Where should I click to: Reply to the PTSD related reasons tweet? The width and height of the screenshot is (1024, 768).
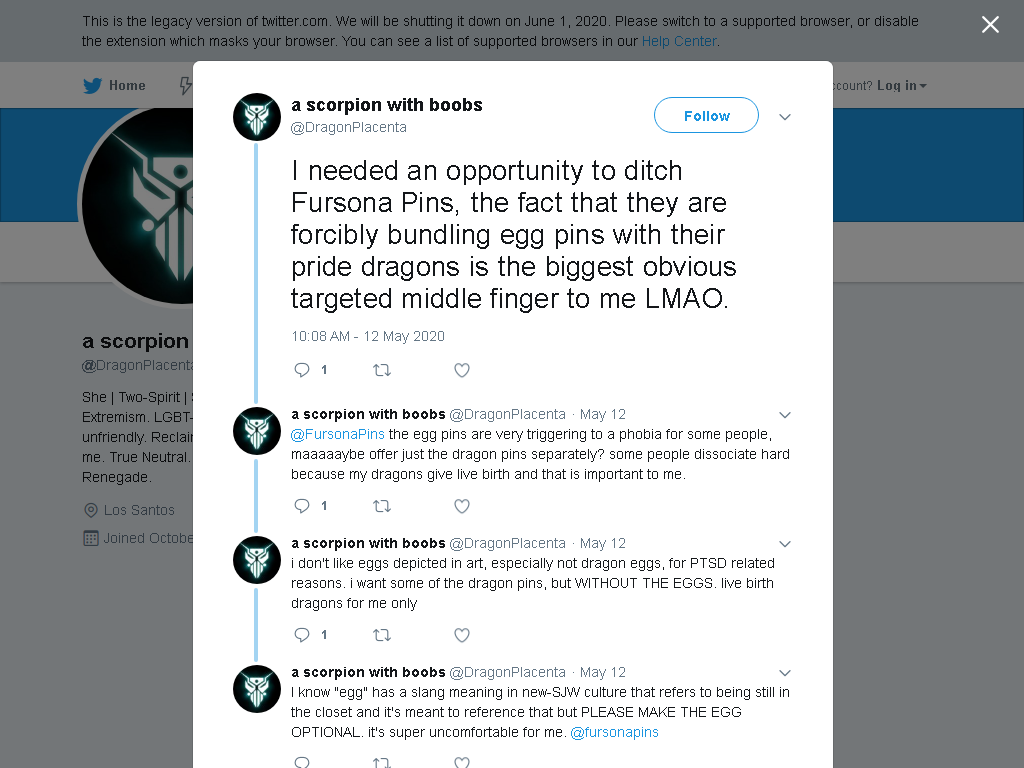pyautogui.click(x=302, y=635)
